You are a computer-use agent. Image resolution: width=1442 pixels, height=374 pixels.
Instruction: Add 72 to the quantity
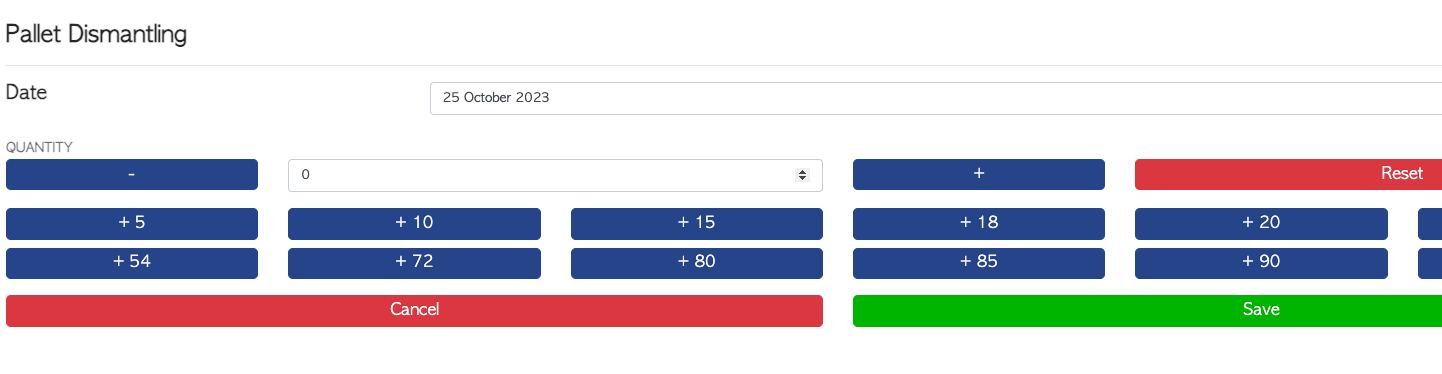tap(414, 263)
